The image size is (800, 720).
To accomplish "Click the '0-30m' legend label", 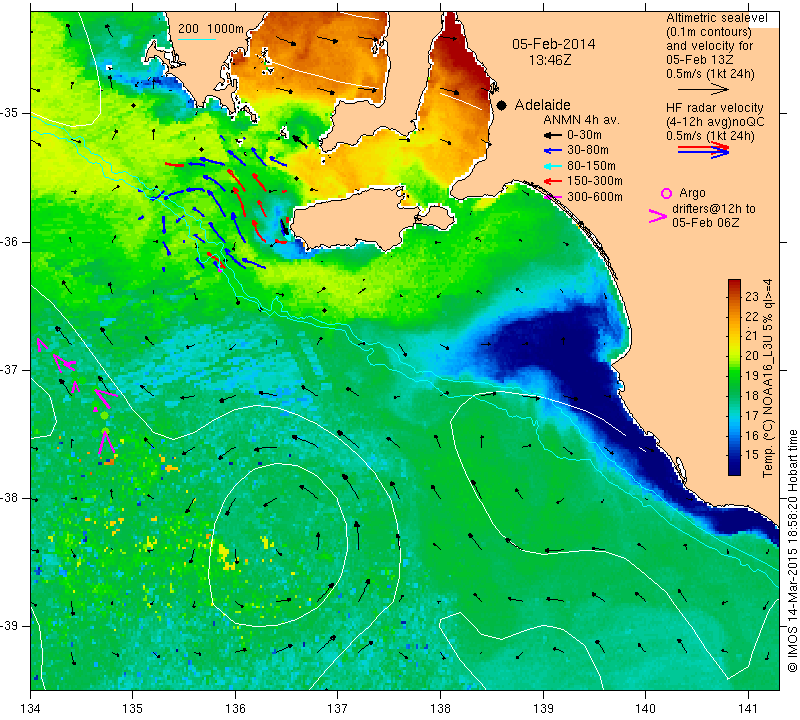I will (584, 135).
